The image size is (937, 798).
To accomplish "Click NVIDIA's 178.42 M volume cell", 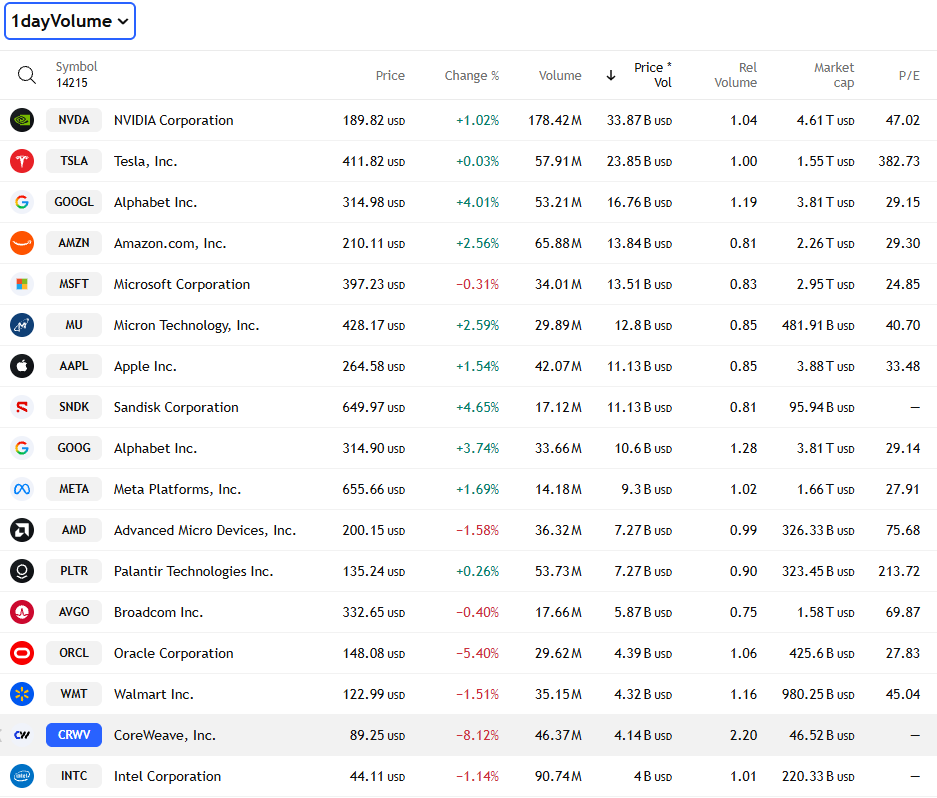I will (555, 120).
